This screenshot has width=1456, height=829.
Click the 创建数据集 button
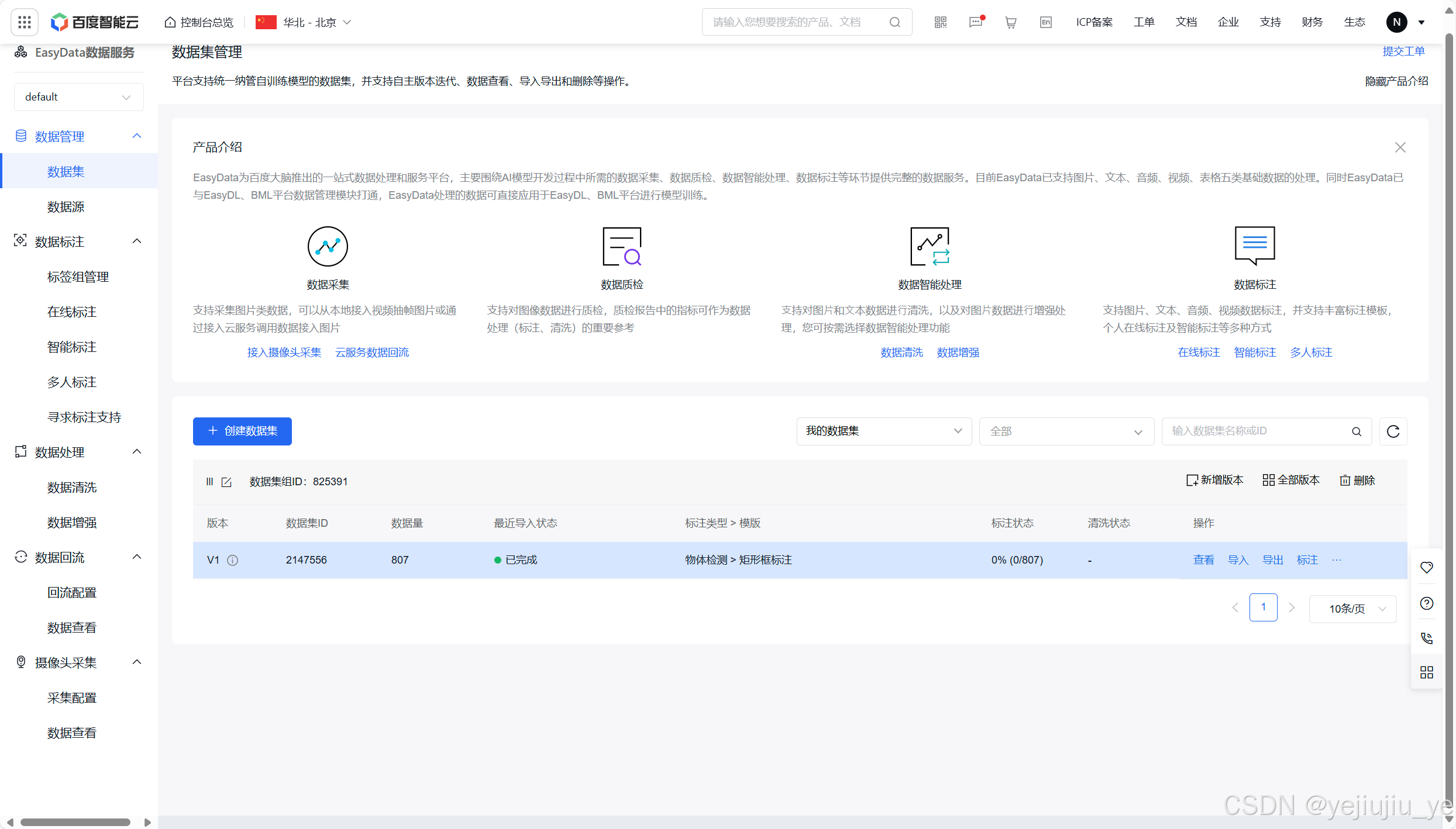242,431
